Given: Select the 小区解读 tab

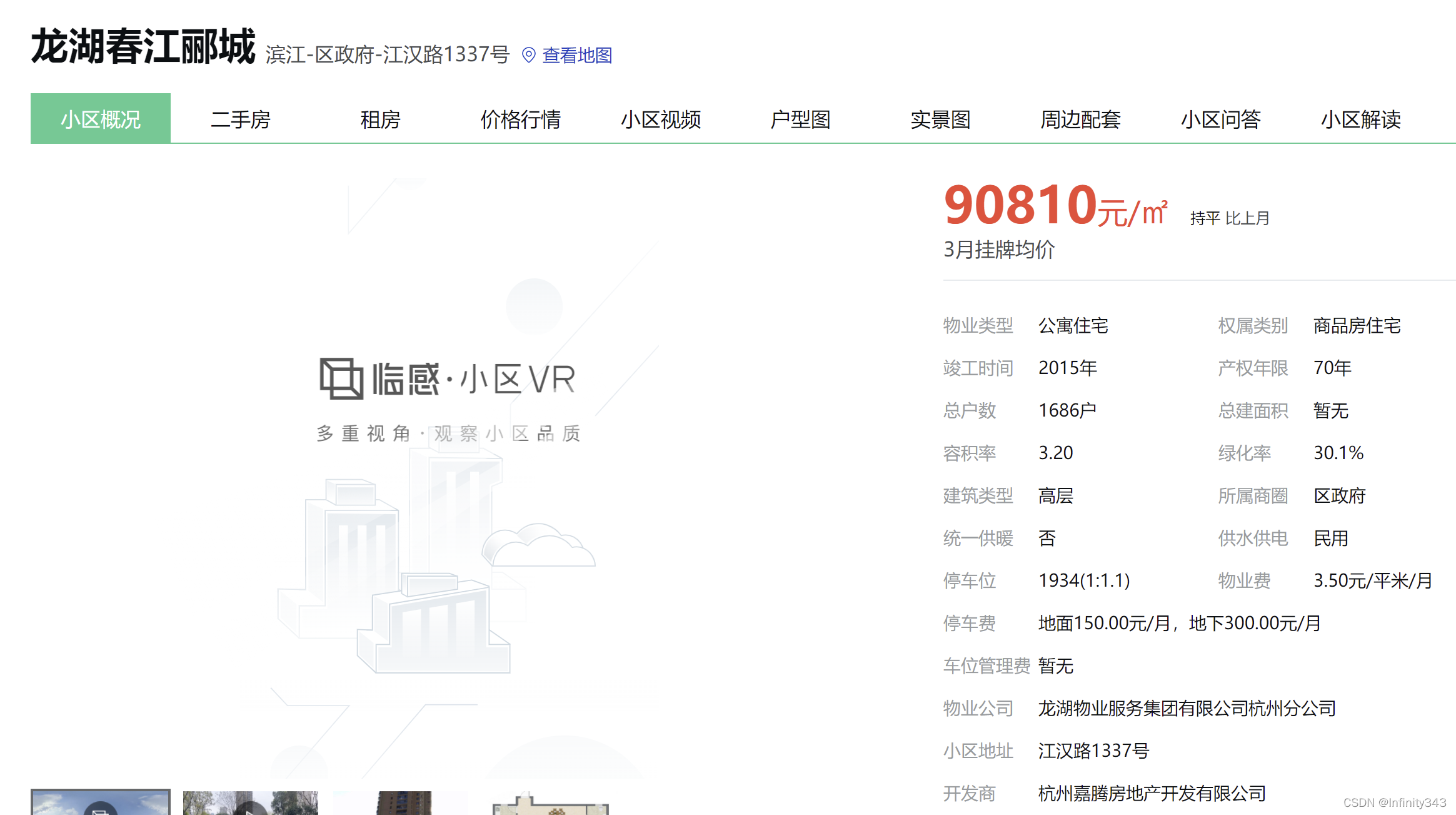Looking at the screenshot, I should coord(1360,119).
